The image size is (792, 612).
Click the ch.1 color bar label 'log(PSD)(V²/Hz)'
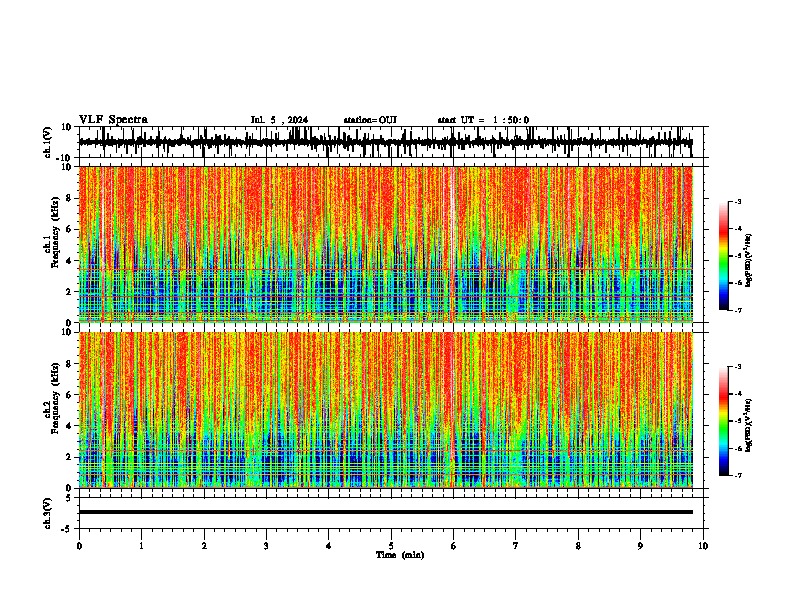[x=749, y=260]
